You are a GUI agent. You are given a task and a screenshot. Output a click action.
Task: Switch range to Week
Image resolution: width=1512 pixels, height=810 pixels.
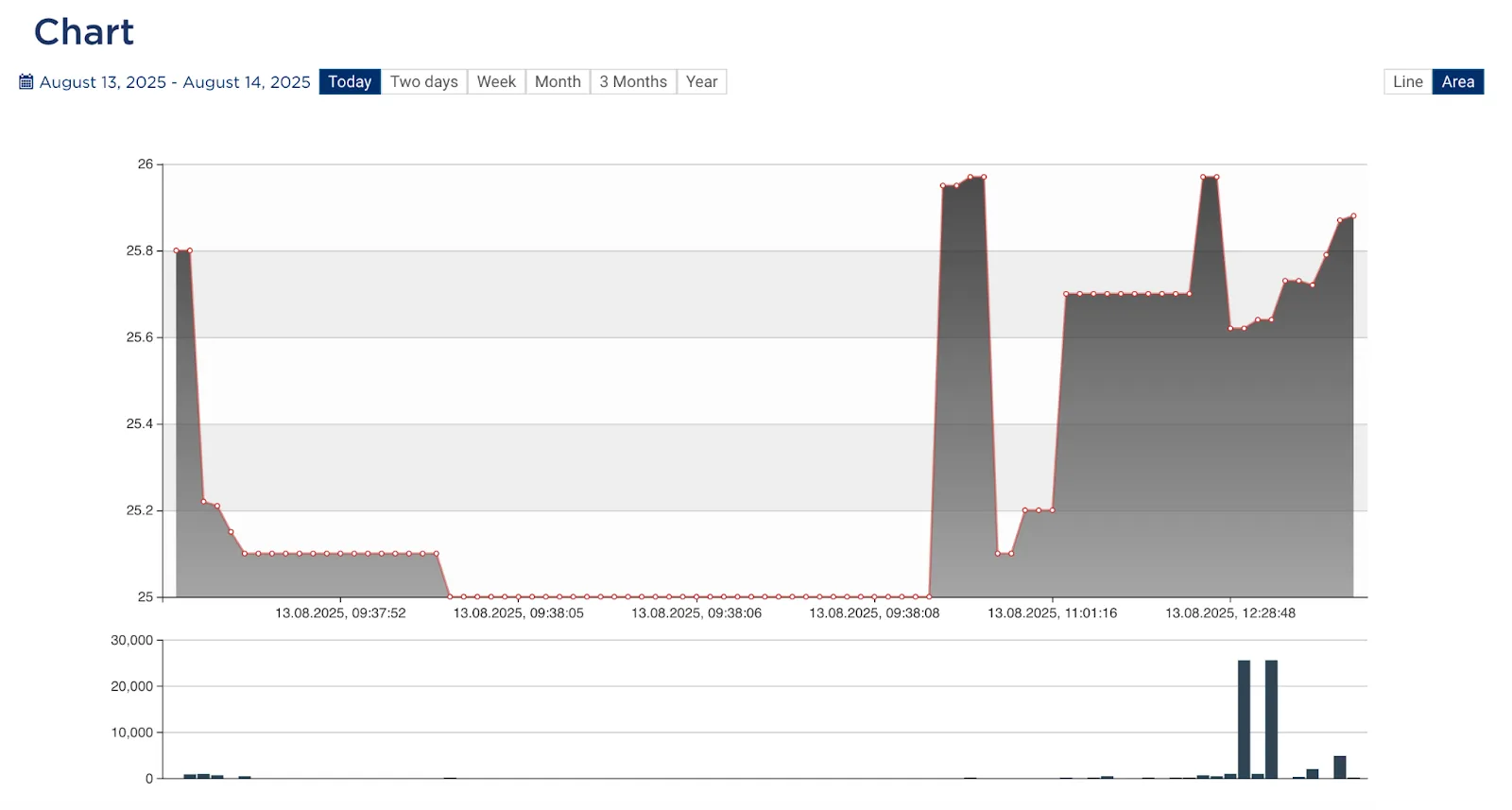[496, 82]
